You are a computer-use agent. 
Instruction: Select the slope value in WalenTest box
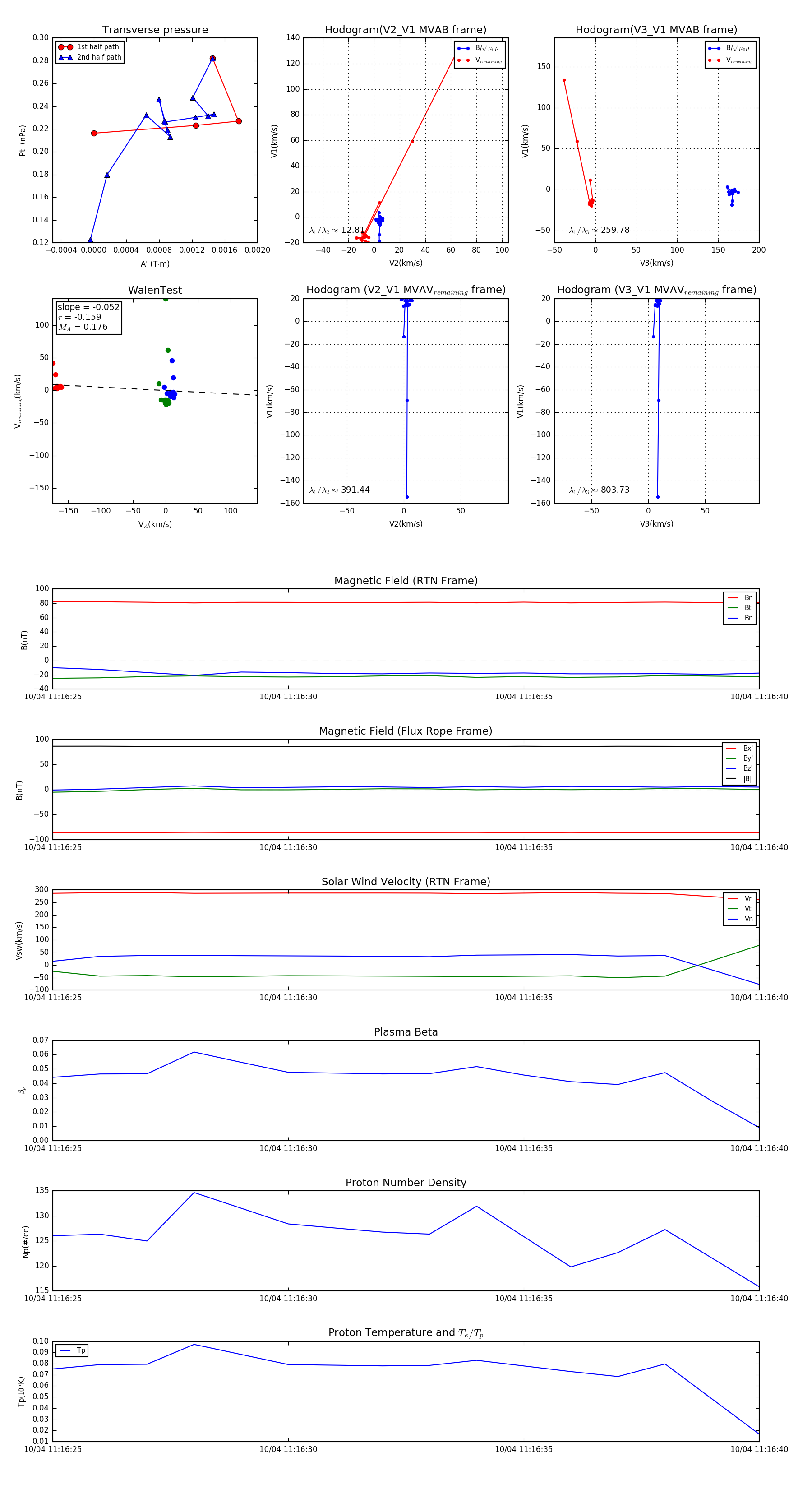[x=88, y=307]
